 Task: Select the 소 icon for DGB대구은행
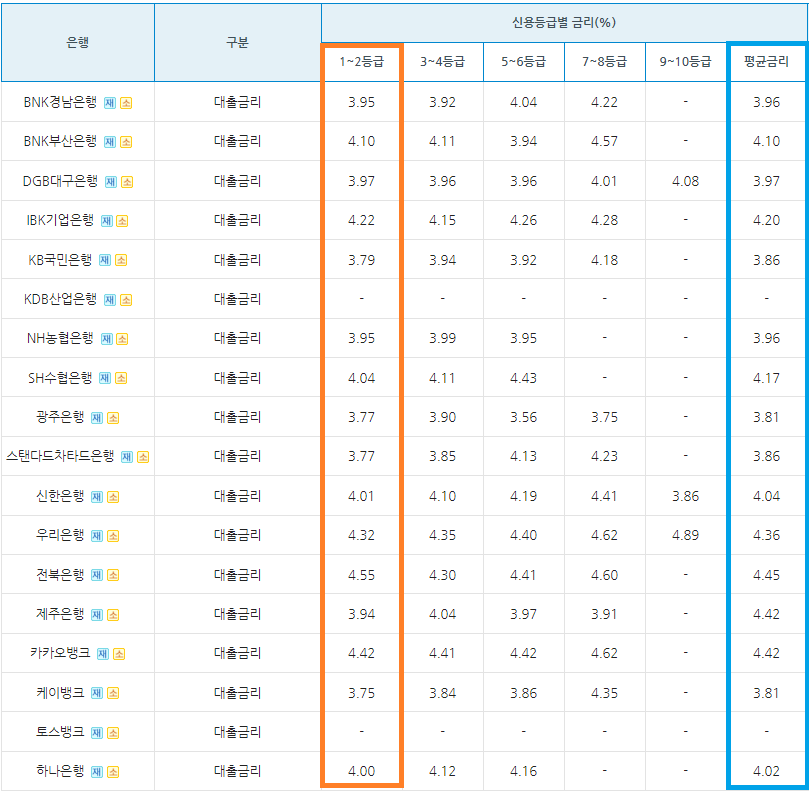click(x=127, y=182)
